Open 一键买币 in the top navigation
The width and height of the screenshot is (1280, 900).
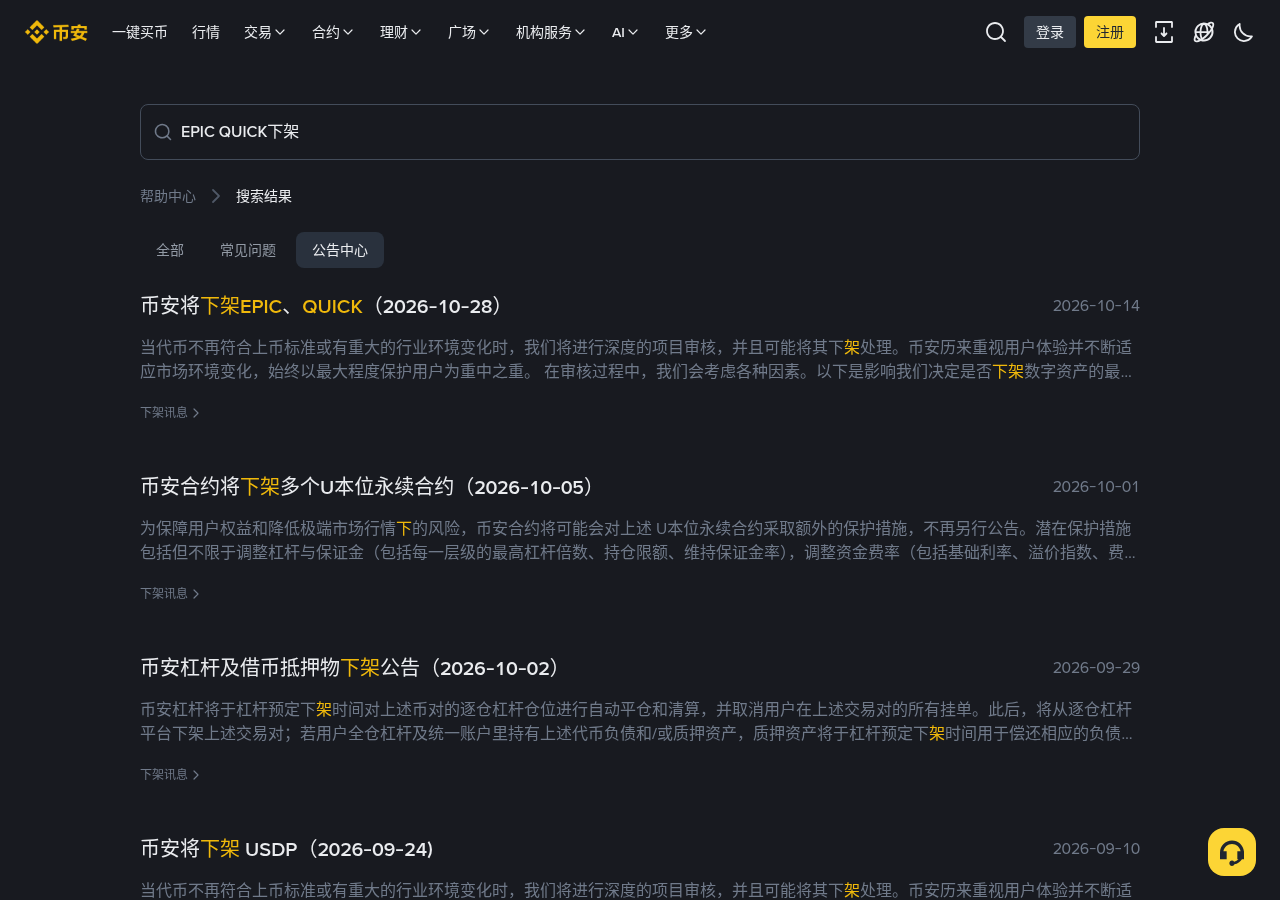click(140, 32)
